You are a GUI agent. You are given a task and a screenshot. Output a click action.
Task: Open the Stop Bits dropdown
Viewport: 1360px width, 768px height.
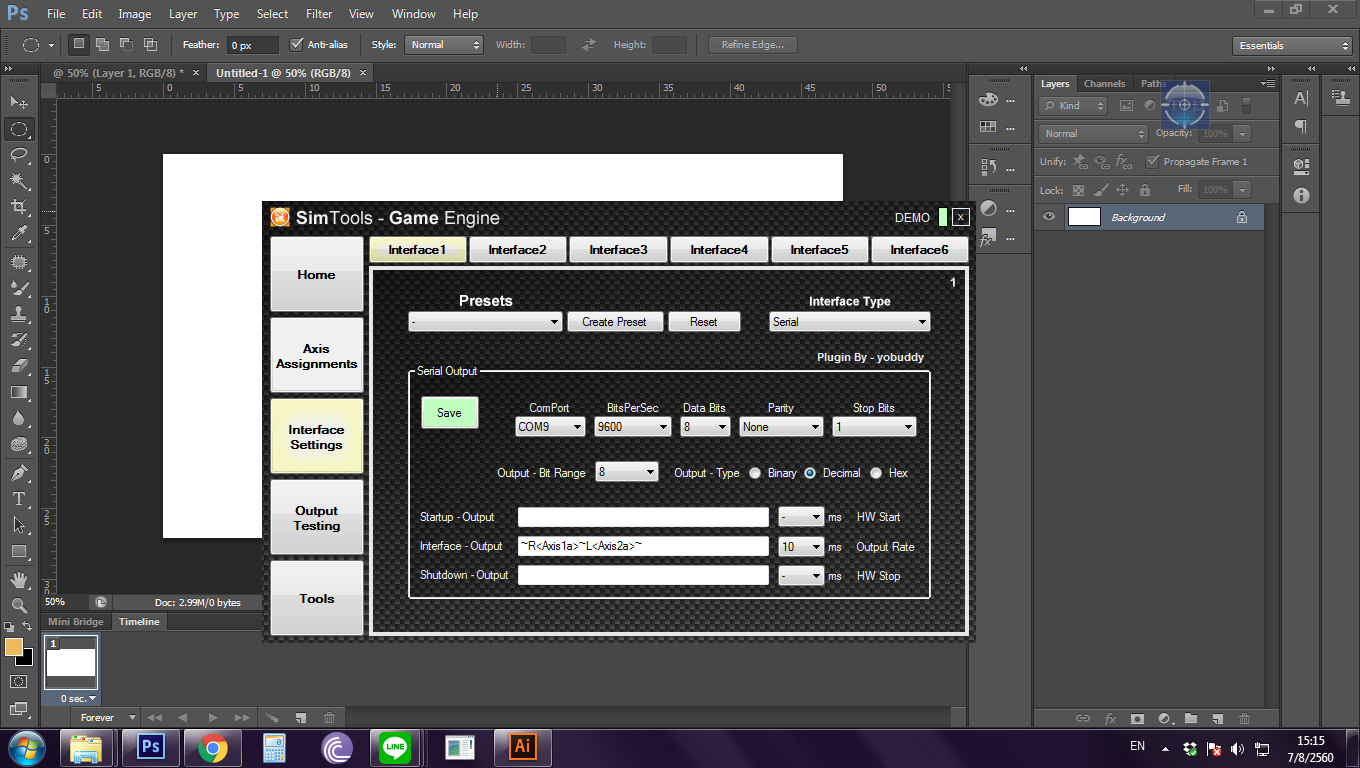click(874, 427)
